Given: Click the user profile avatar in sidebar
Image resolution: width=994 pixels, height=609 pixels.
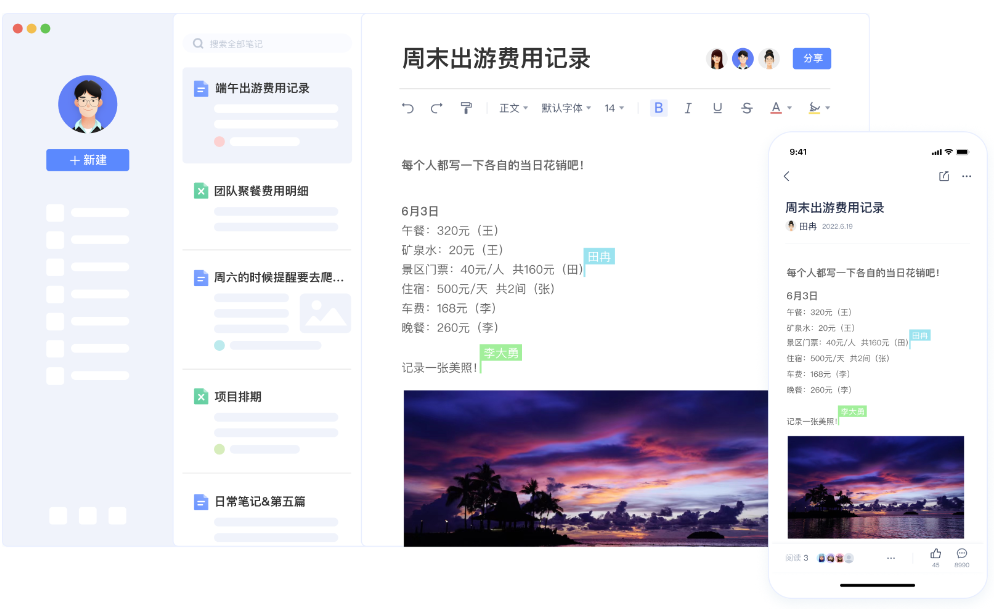Looking at the screenshot, I should 87,105.
